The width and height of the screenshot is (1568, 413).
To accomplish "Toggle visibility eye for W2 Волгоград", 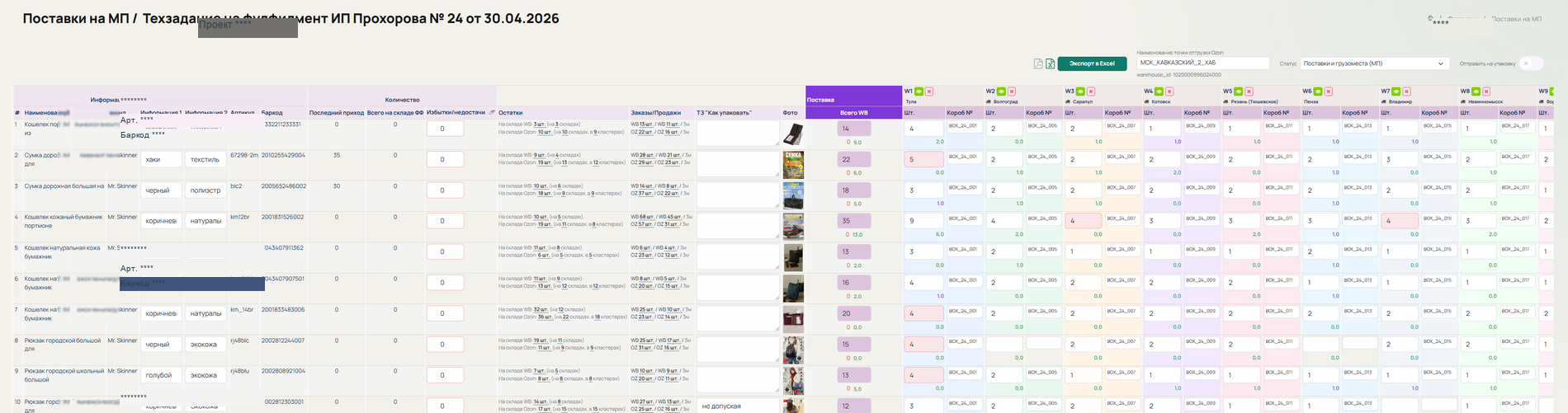I will [x=1001, y=92].
